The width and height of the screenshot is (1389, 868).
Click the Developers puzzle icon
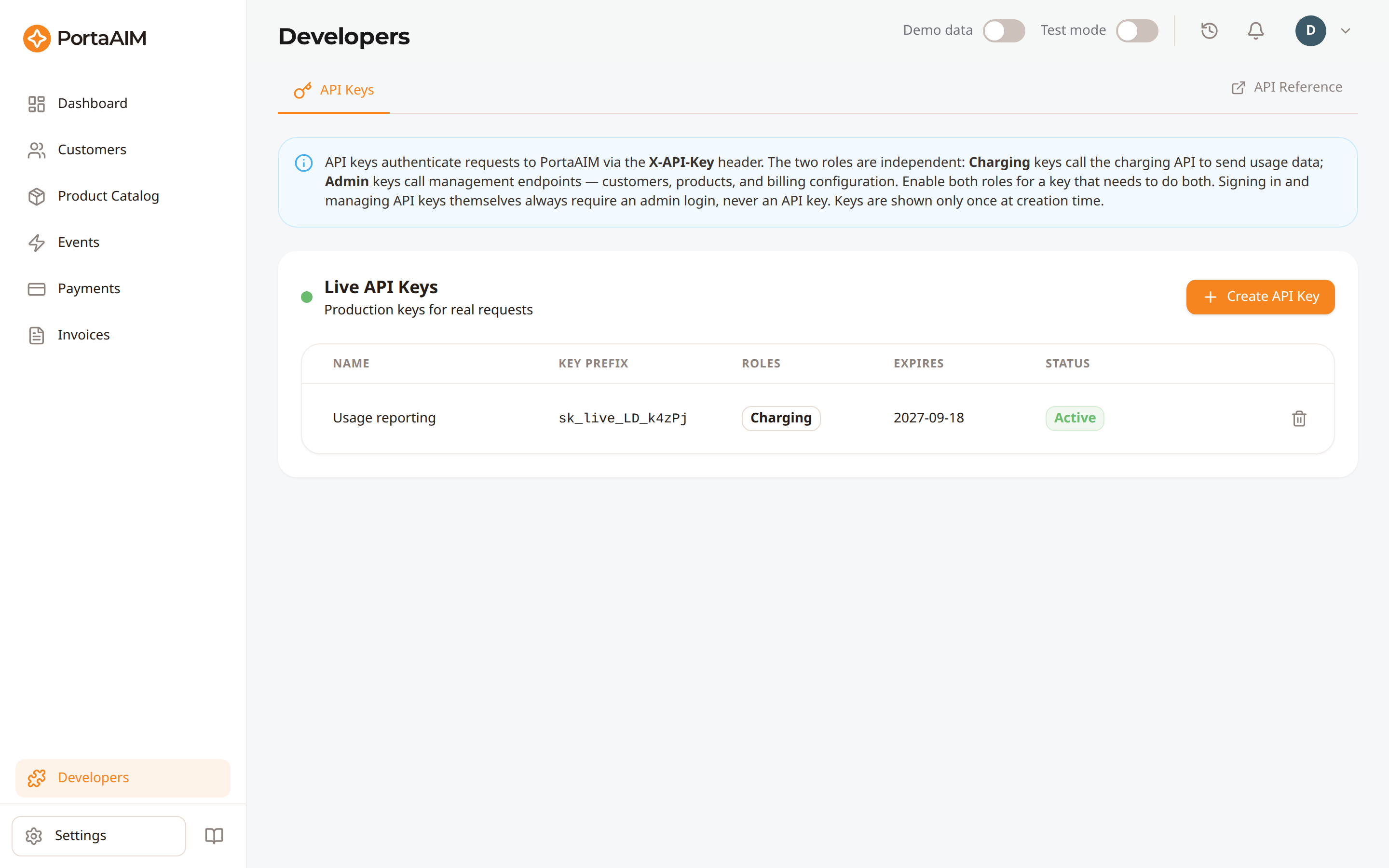(37, 778)
